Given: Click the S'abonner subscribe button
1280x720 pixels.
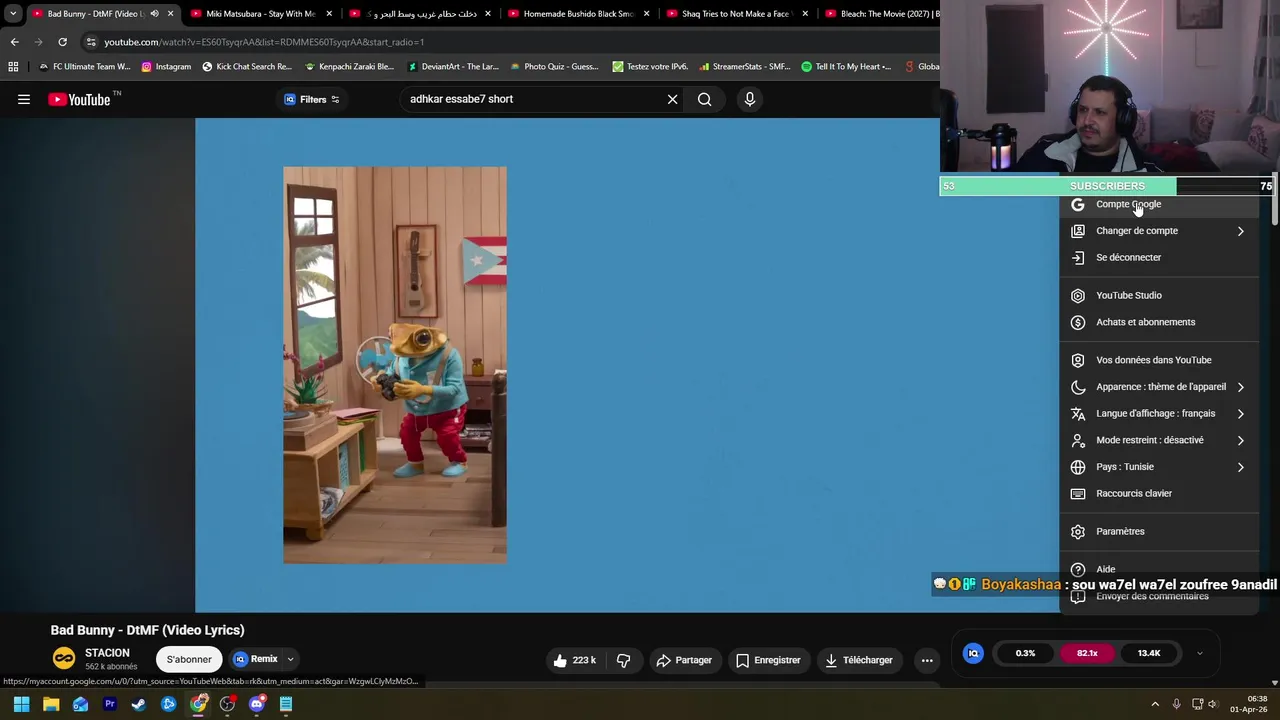Looking at the screenshot, I should point(189,659).
